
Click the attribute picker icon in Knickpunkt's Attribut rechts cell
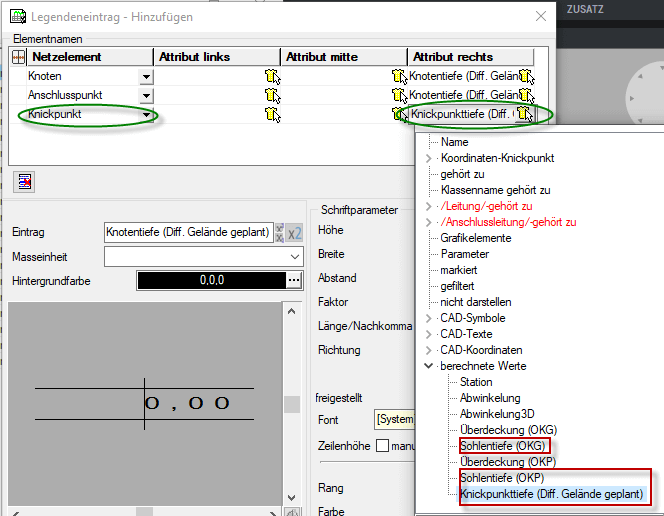[525, 114]
